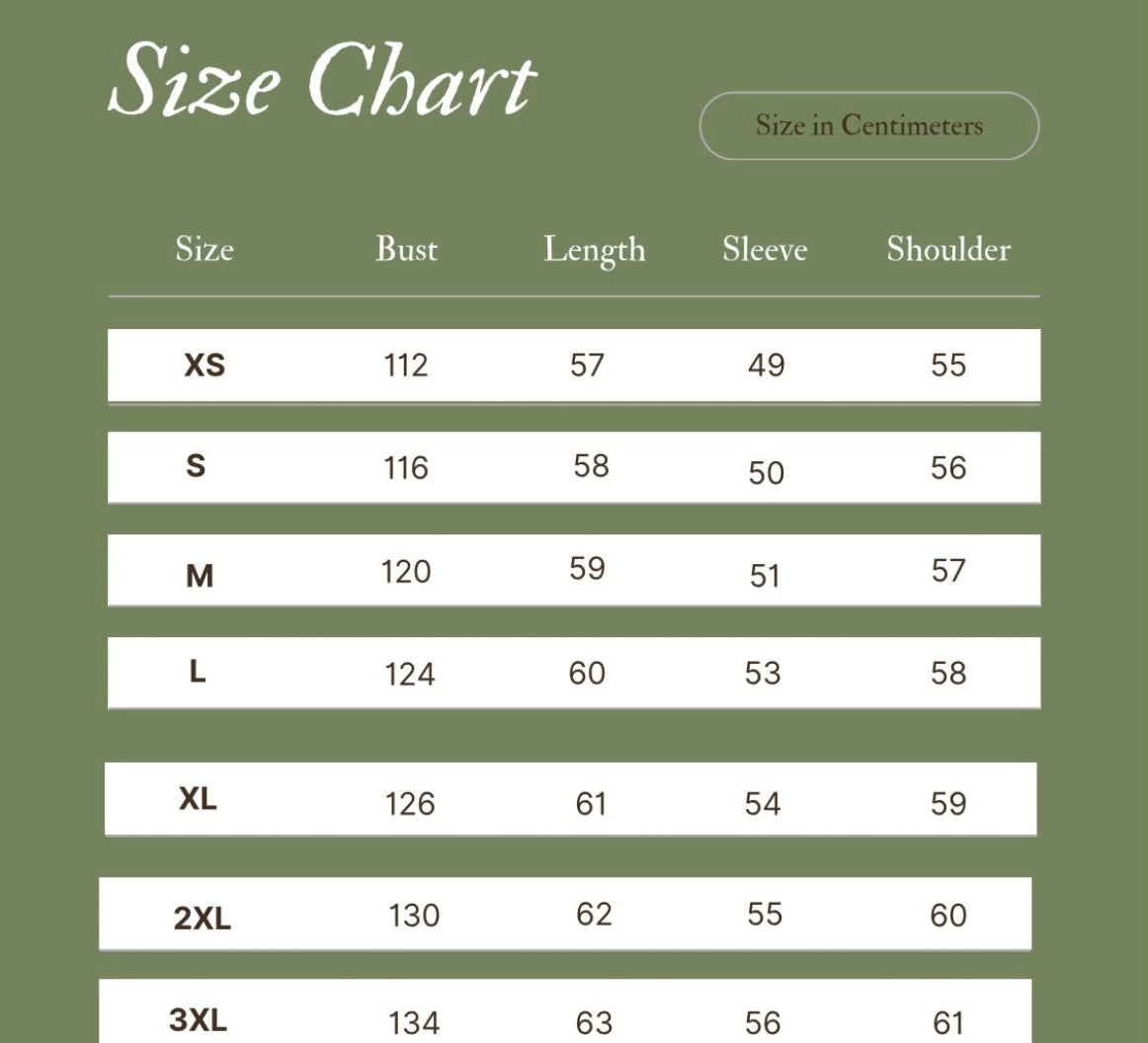
Task: Select the Size column header
Action: [205, 249]
